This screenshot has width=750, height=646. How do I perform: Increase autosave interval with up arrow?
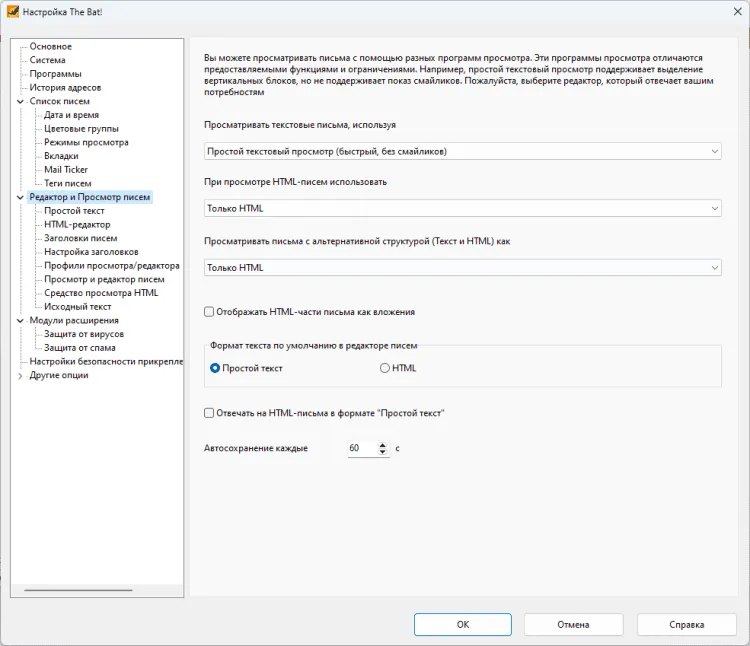[382, 445]
